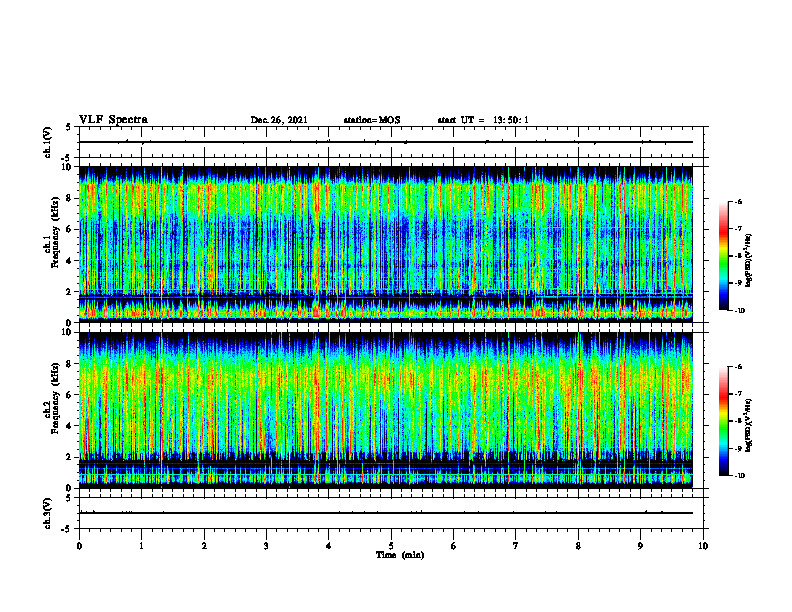
Task: Click the "-8" label on ch.2 color bar
Action: pos(739,421)
